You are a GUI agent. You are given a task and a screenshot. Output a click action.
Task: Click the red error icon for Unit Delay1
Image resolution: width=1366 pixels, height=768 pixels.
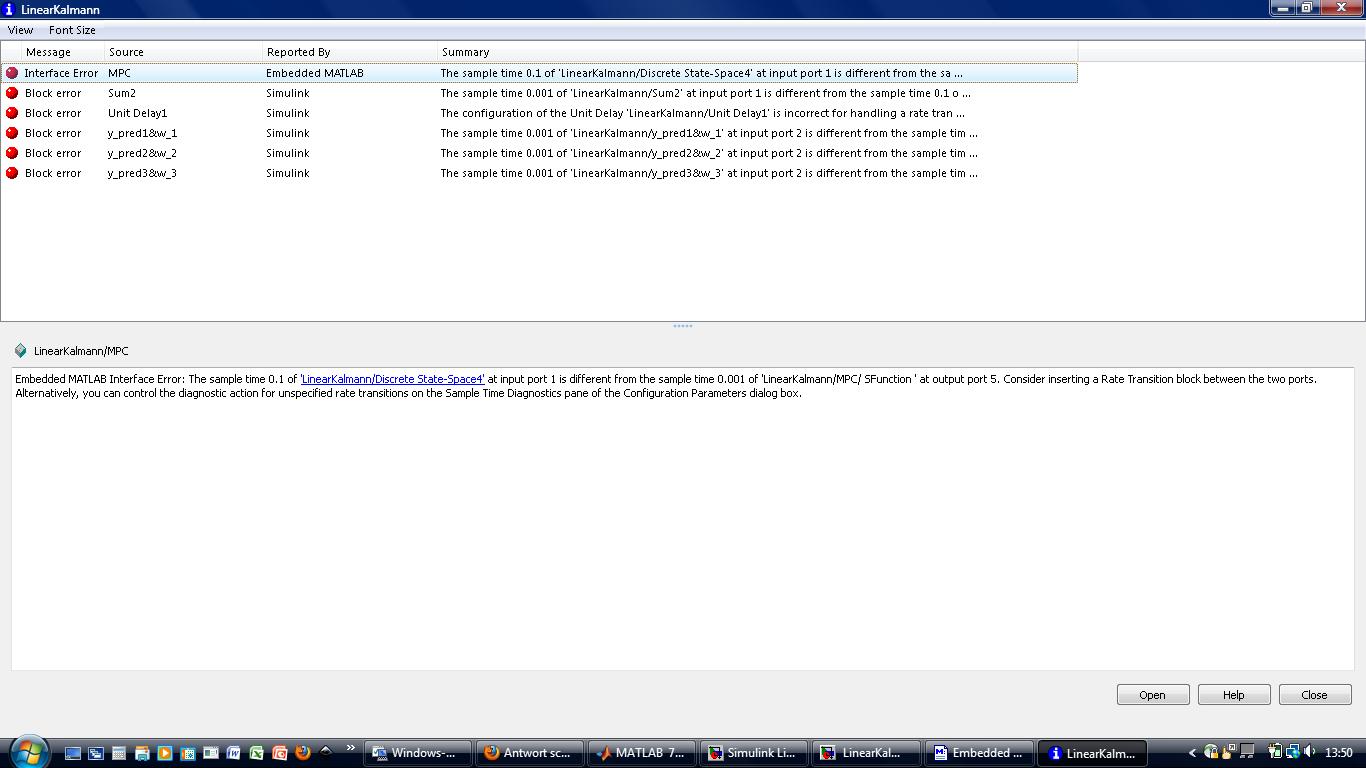pos(12,113)
